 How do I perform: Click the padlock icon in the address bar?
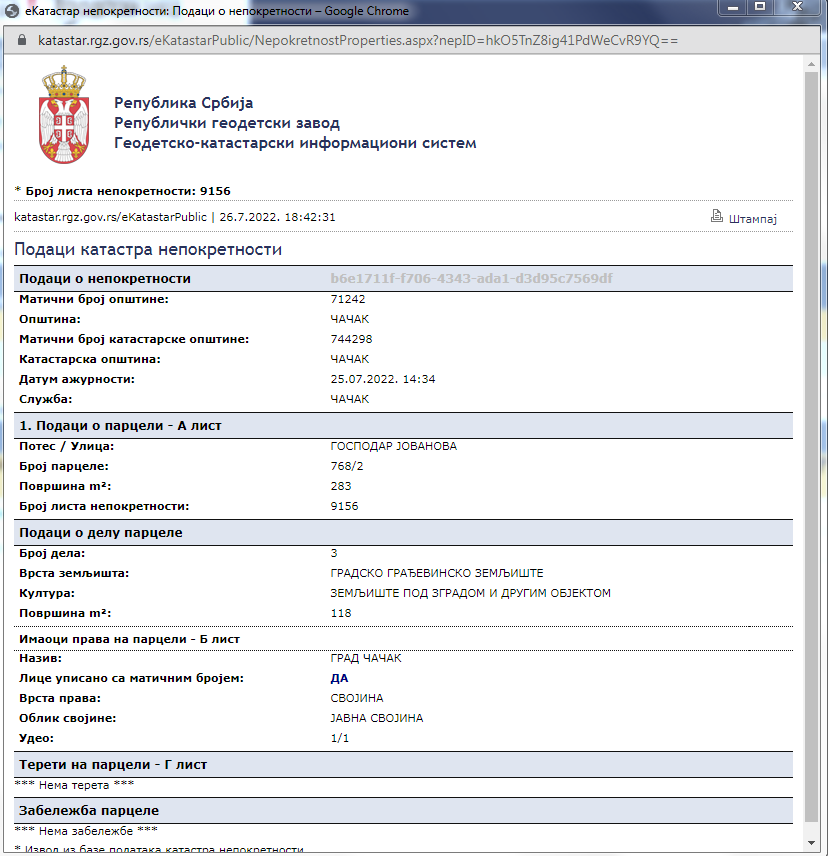click(x=21, y=41)
